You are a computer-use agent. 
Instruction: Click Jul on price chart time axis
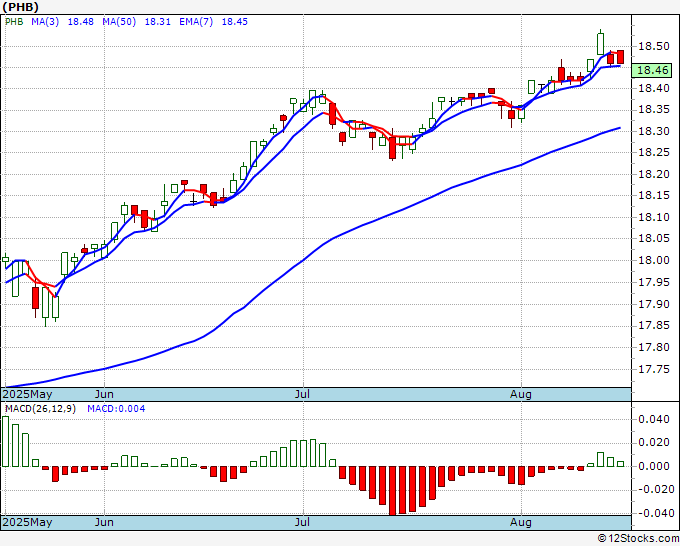coord(302,394)
